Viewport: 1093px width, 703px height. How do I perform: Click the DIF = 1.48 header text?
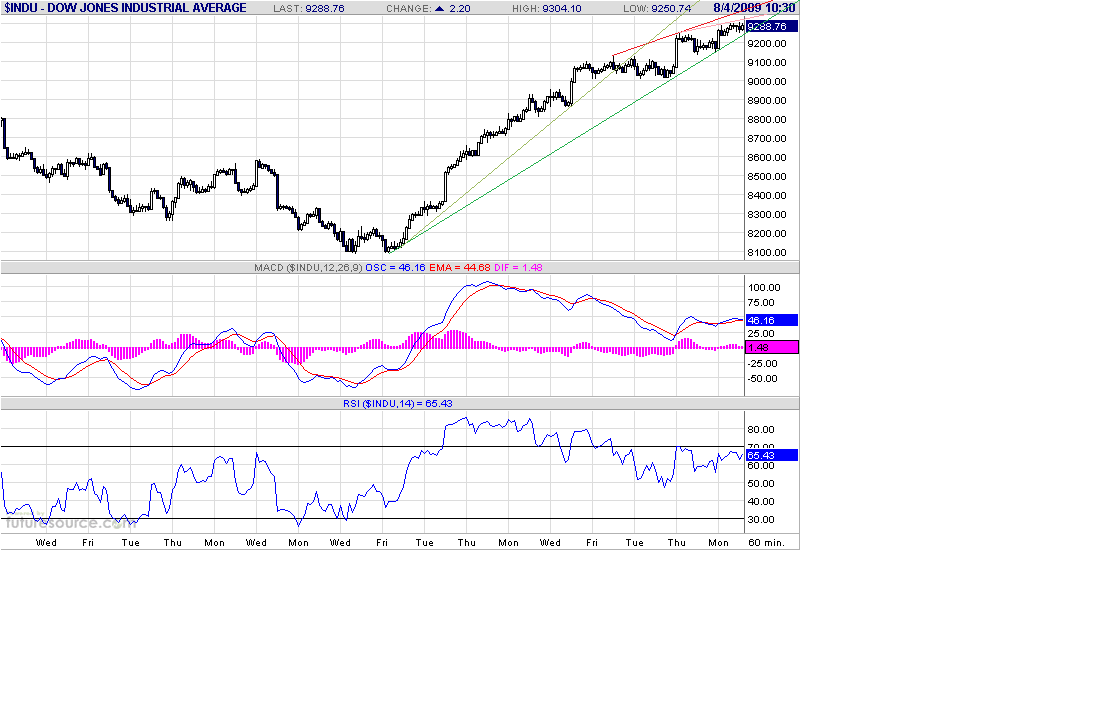(x=518, y=268)
